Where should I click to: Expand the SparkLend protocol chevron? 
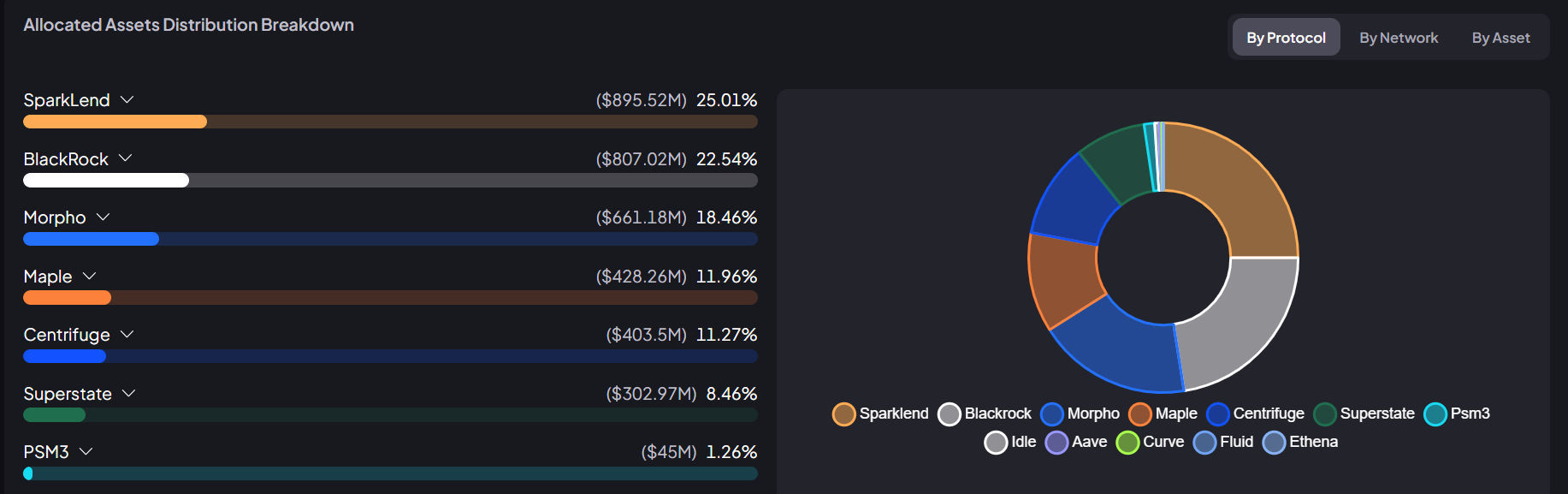[x=127, y=100]
